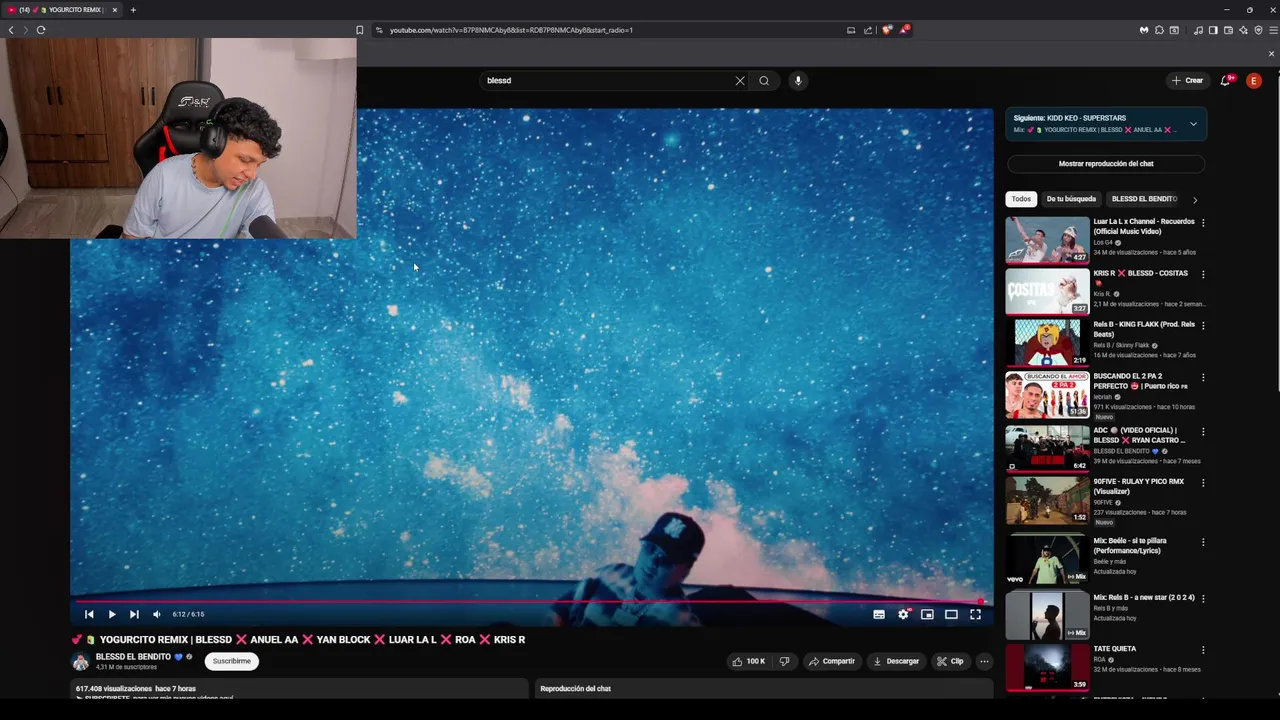1280x720 pixels.
Task: Like the video with 100 K likes
Action: tap(748, 661)
